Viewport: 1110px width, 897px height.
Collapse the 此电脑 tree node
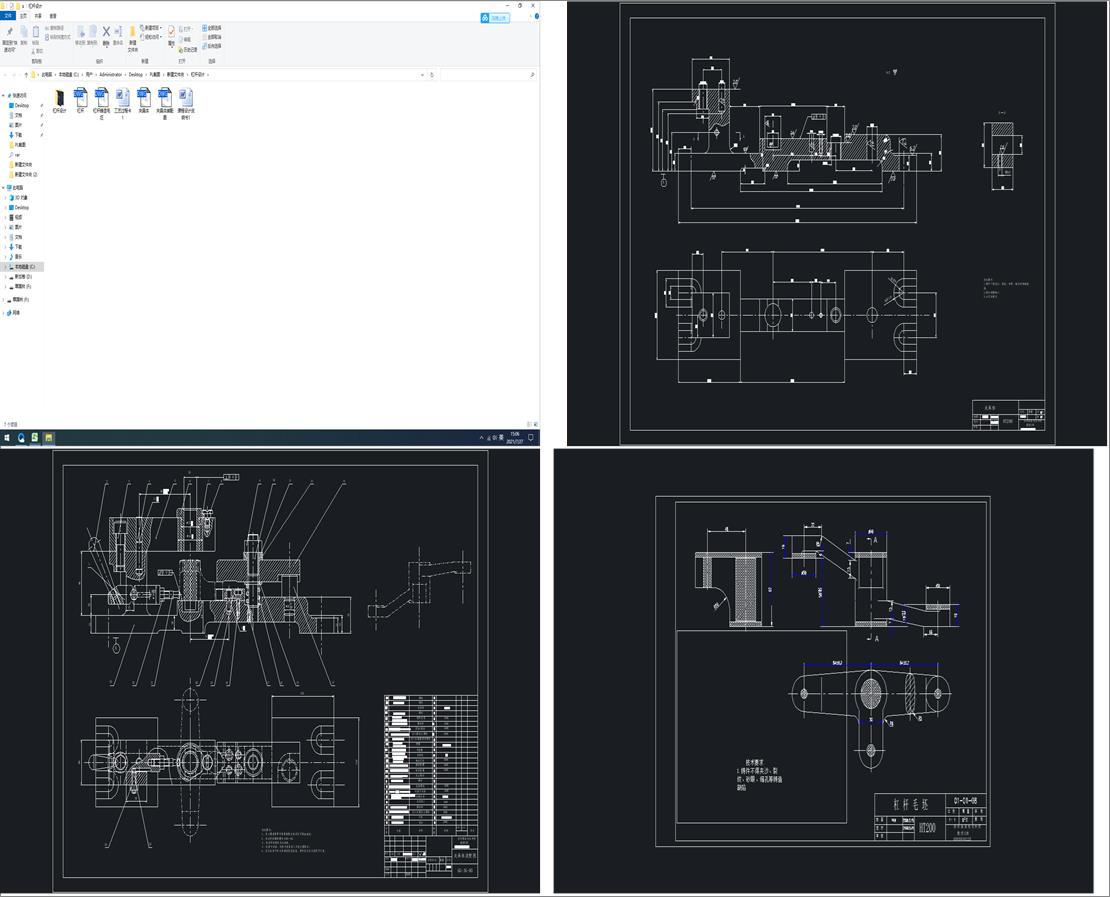click(4, 188)
